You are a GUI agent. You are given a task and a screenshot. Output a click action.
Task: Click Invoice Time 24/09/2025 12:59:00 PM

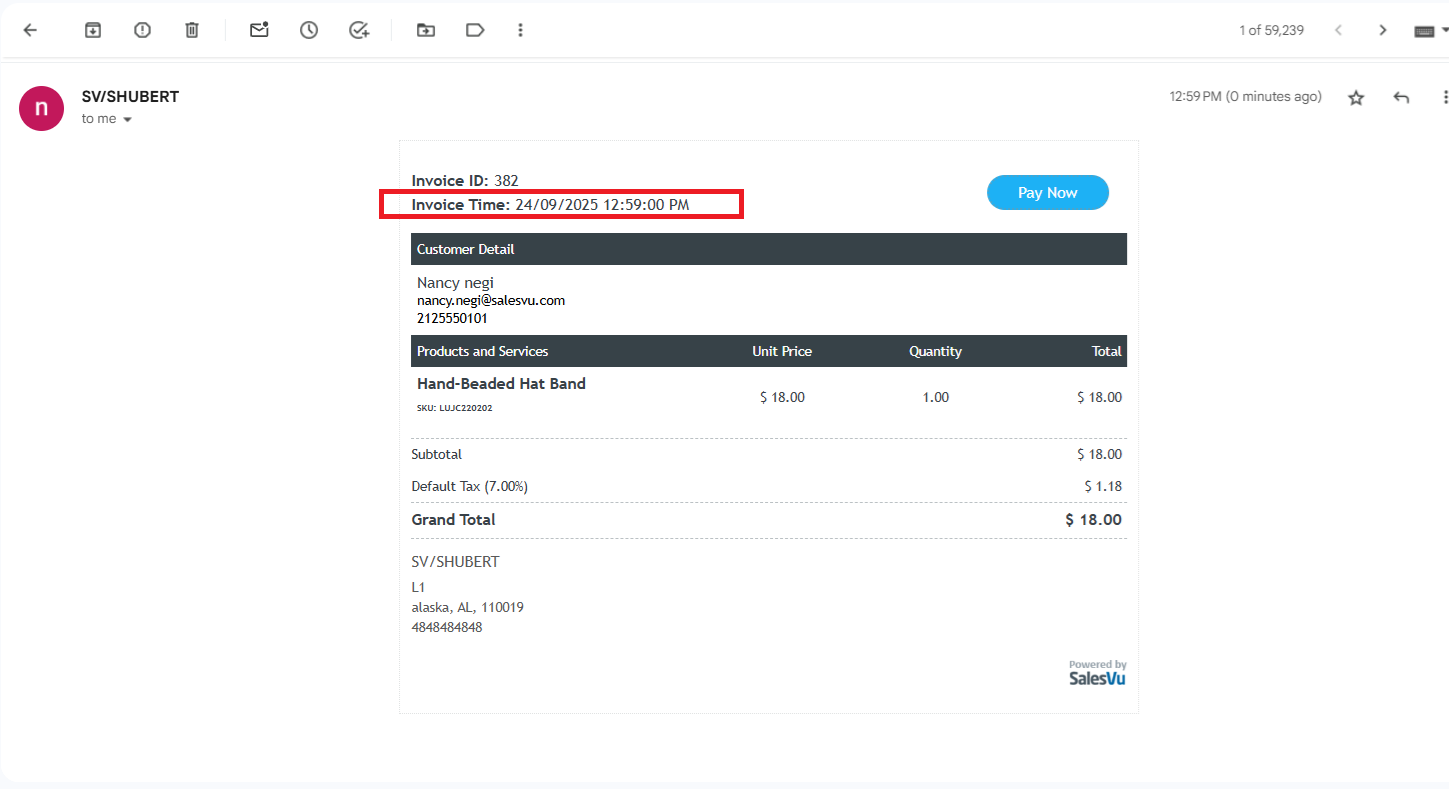(x=550, y=205)
